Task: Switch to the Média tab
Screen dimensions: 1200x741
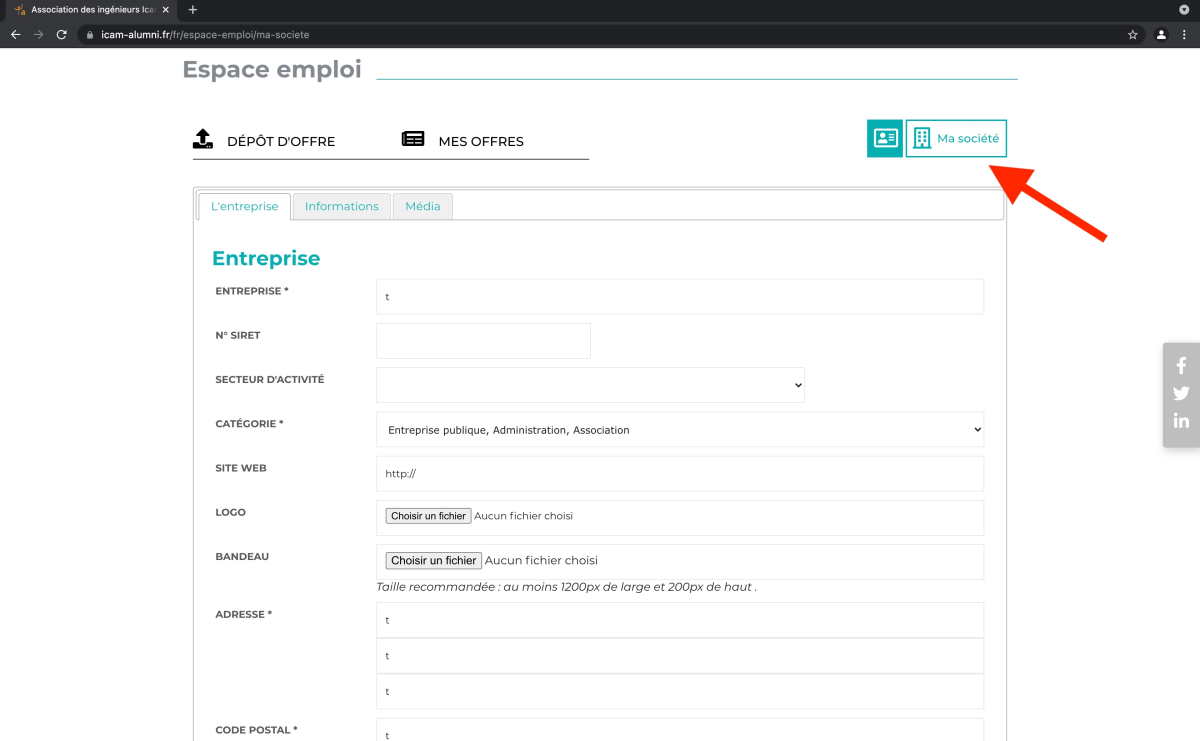Action: (x=422, y=206)
